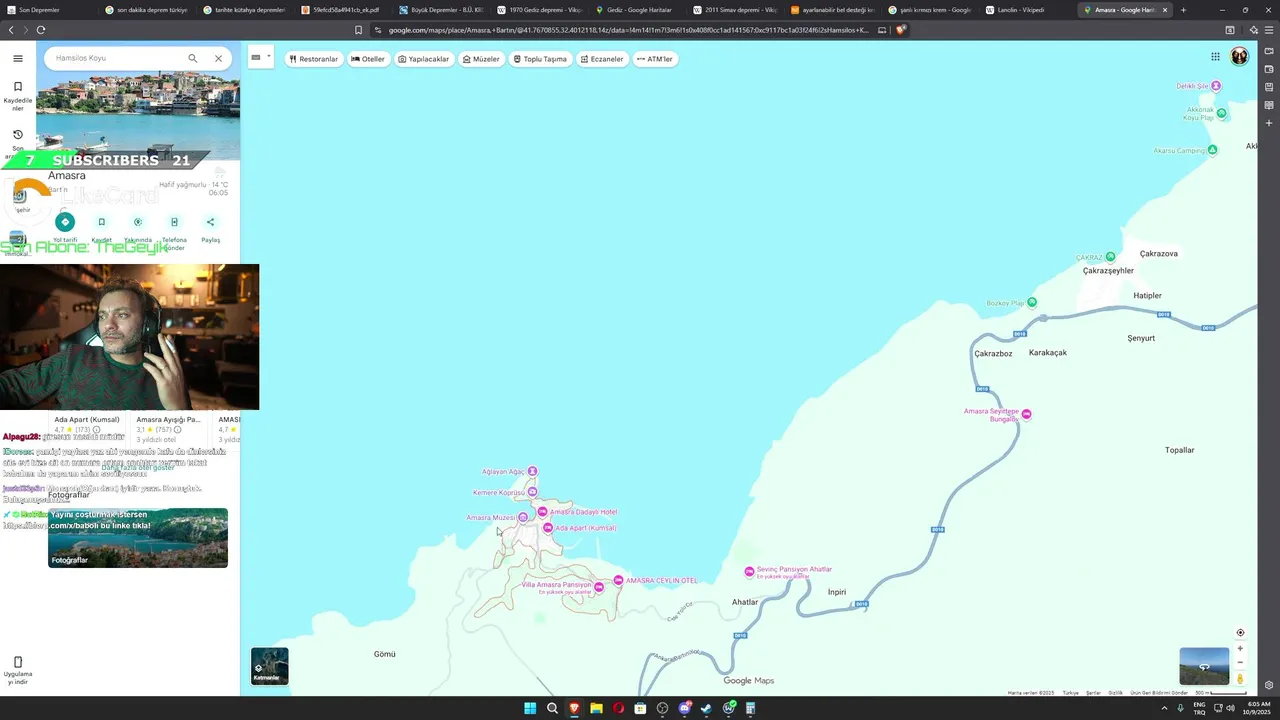1280x720 pixels.
Task: Open the Kaydedilenler saved places panel
Action: [x=18, y=96]
